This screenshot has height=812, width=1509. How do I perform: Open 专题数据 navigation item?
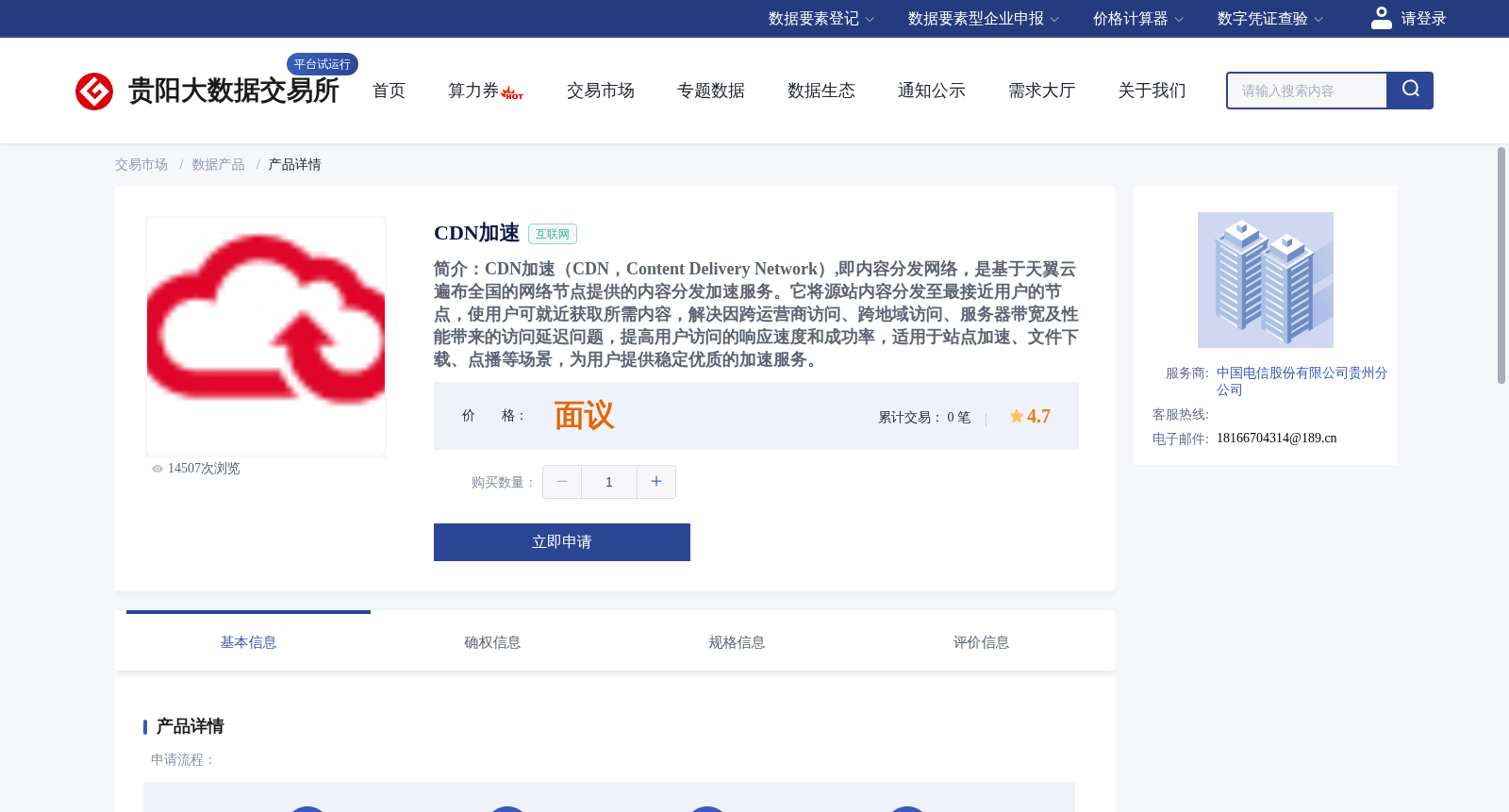711,91
